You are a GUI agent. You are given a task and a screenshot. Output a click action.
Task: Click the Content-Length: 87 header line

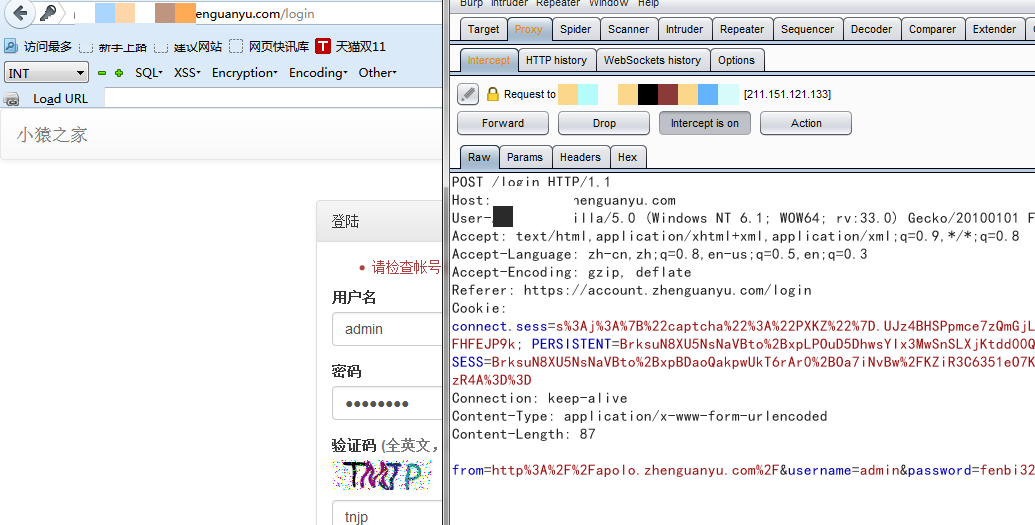(523, 434)
